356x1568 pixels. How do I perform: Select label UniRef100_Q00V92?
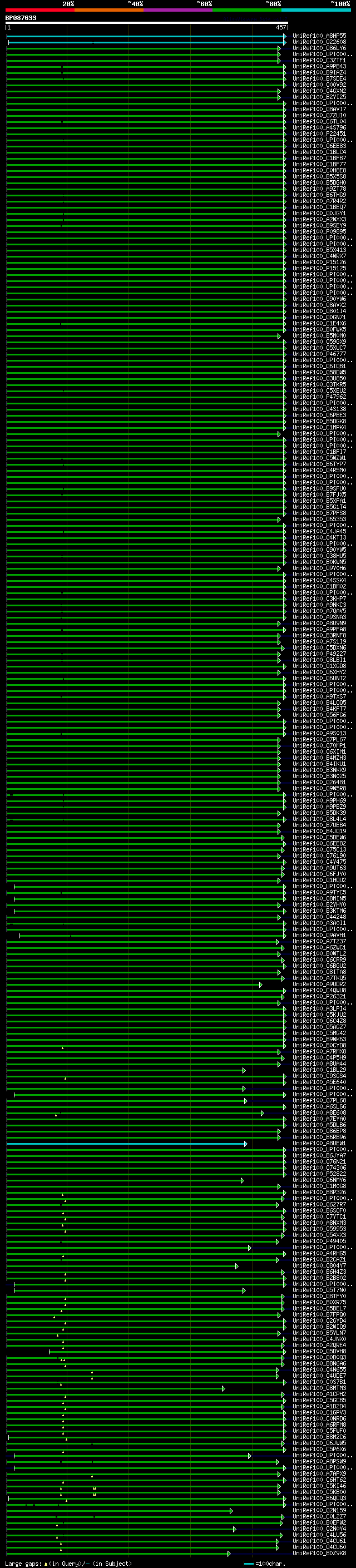[319, 85]
